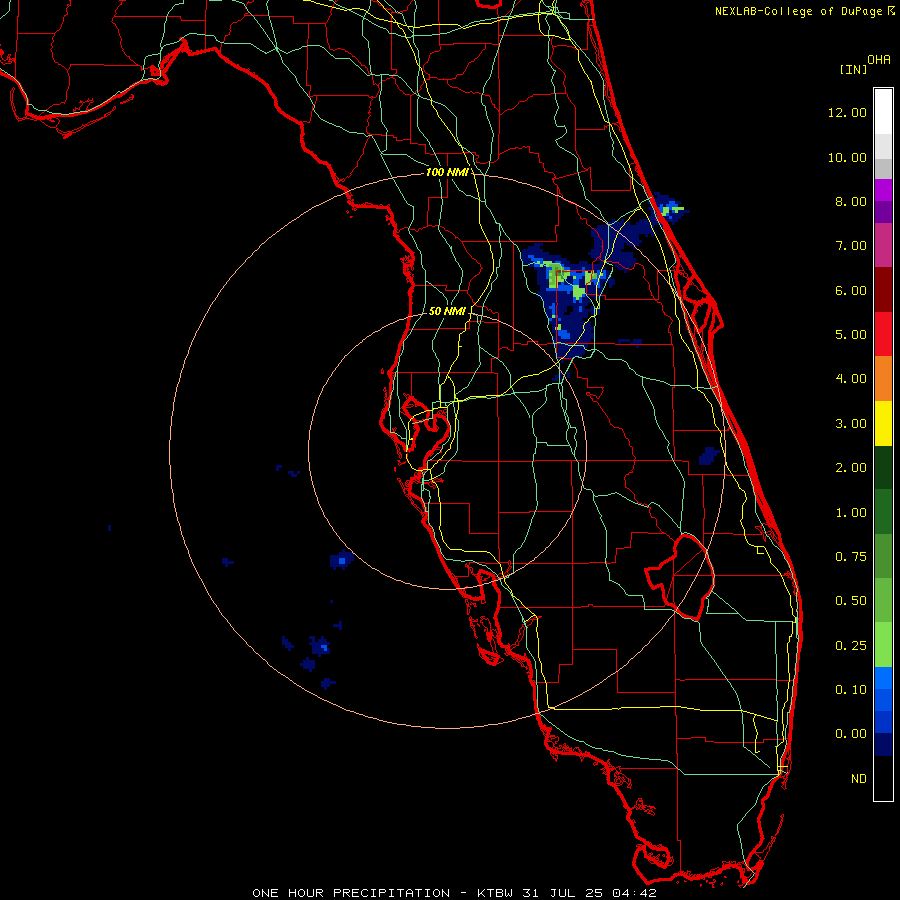Pick the darkest green swatch beside 2.00
Image resolution: width=900 pixels, height=900 pixels.
[x=883, y=467]
